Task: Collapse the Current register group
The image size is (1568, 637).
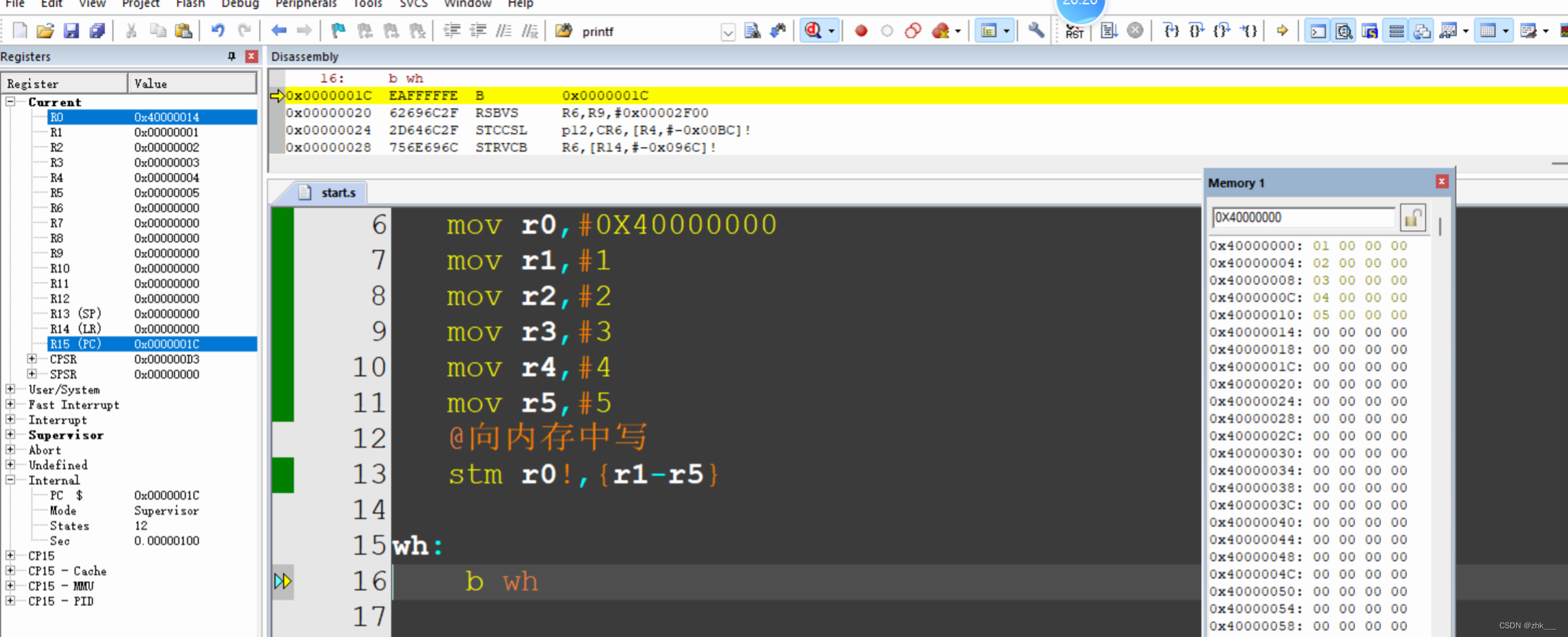Action: click(10, 101)
